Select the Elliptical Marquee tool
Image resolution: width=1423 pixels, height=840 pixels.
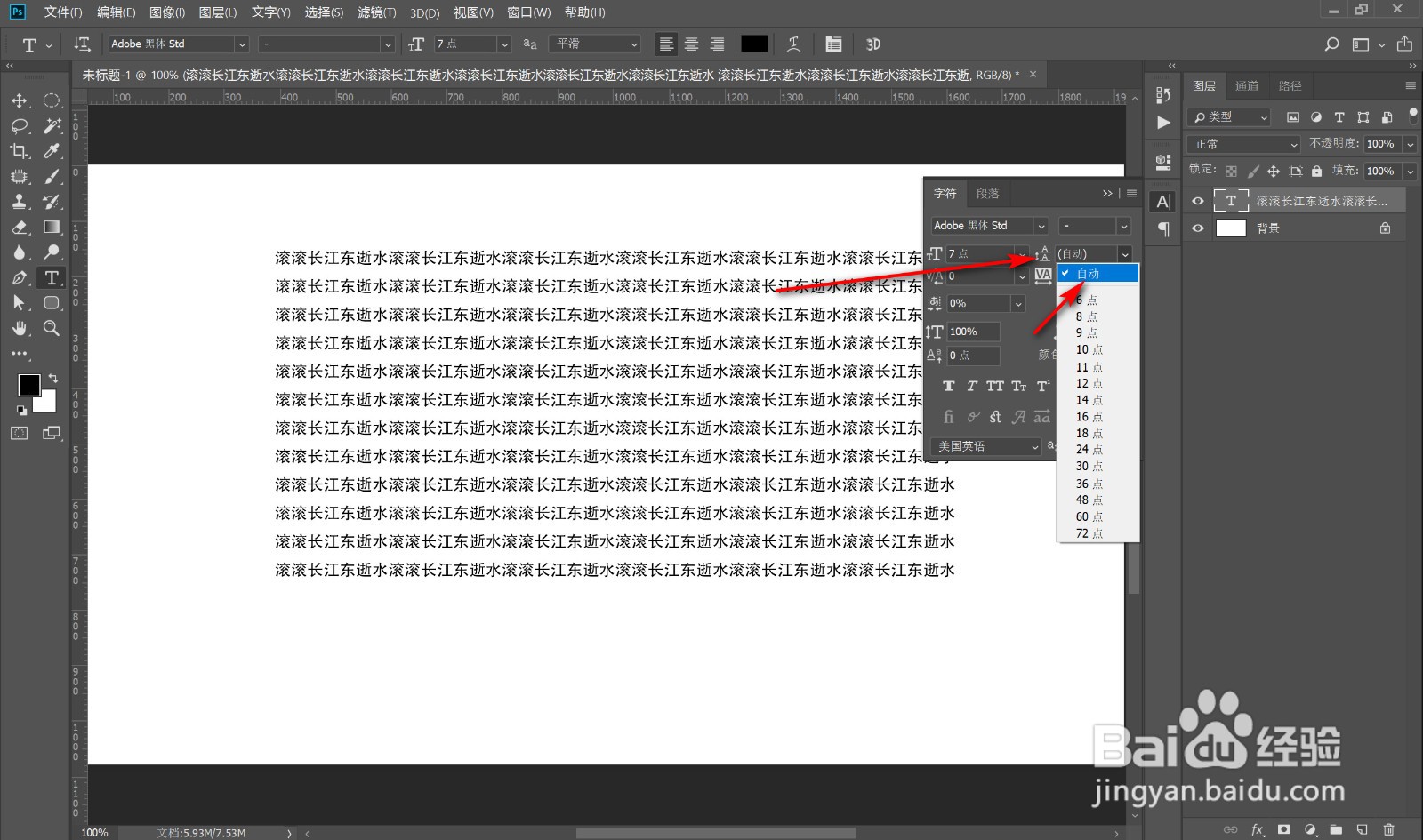[x=52, y=100]
